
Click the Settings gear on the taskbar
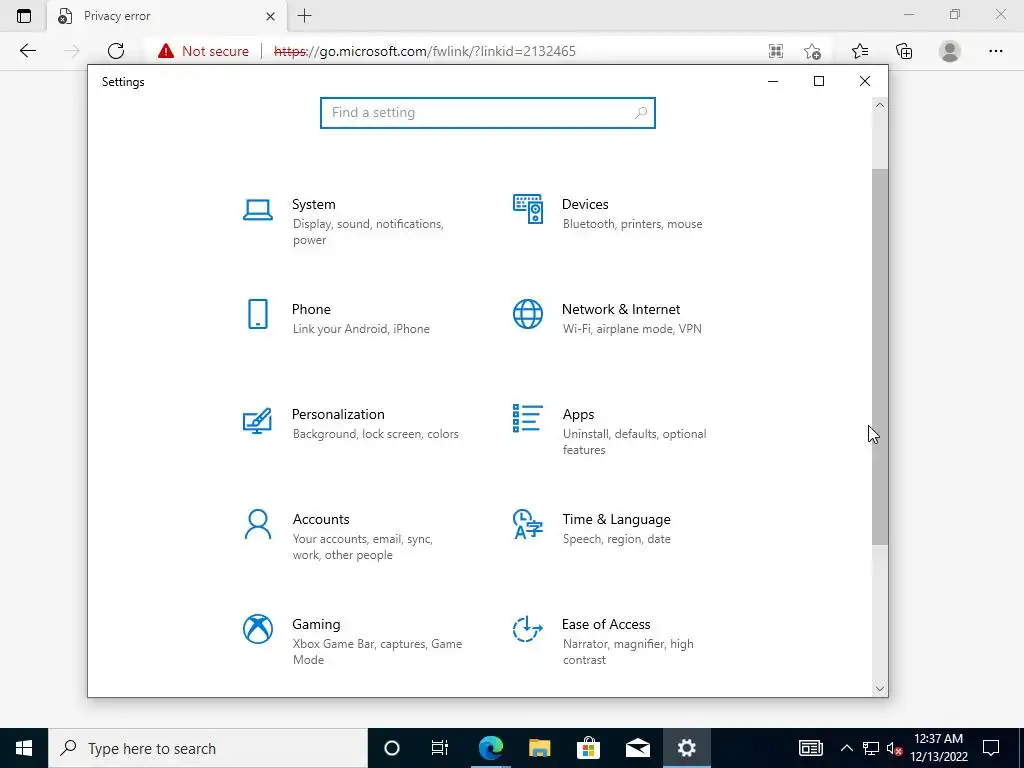pos(686,748)
